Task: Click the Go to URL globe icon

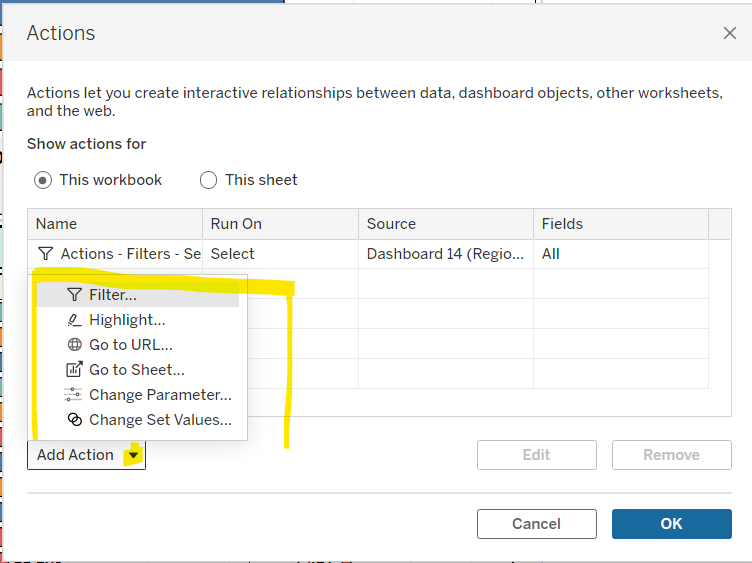Action: 74,345
